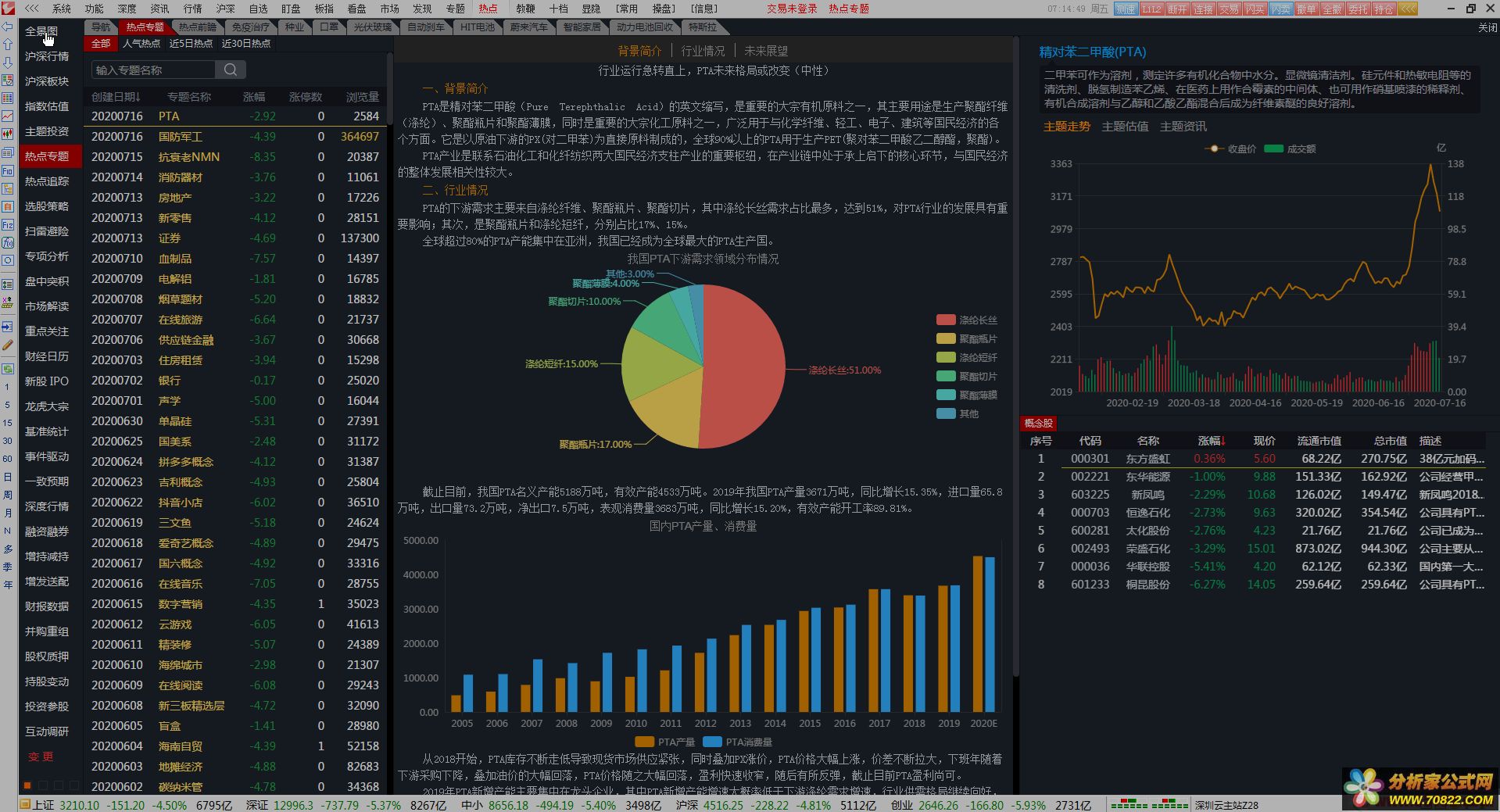Open the 行情 menu

(x=192, y=9)
